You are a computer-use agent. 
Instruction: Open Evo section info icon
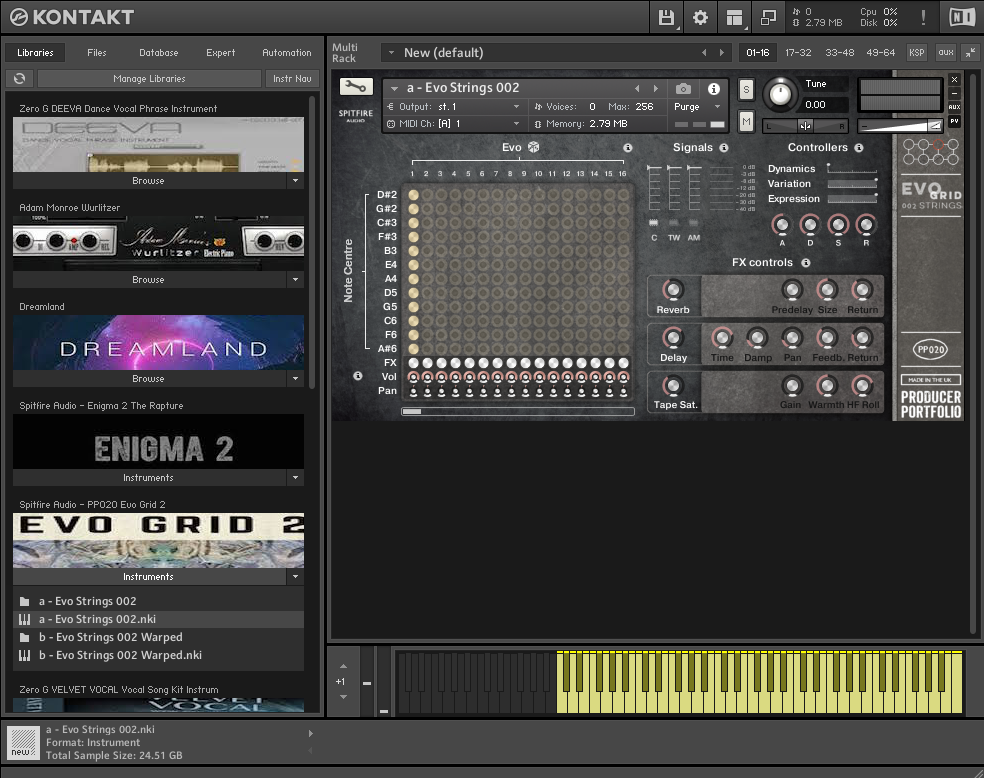tap(628, 147)
